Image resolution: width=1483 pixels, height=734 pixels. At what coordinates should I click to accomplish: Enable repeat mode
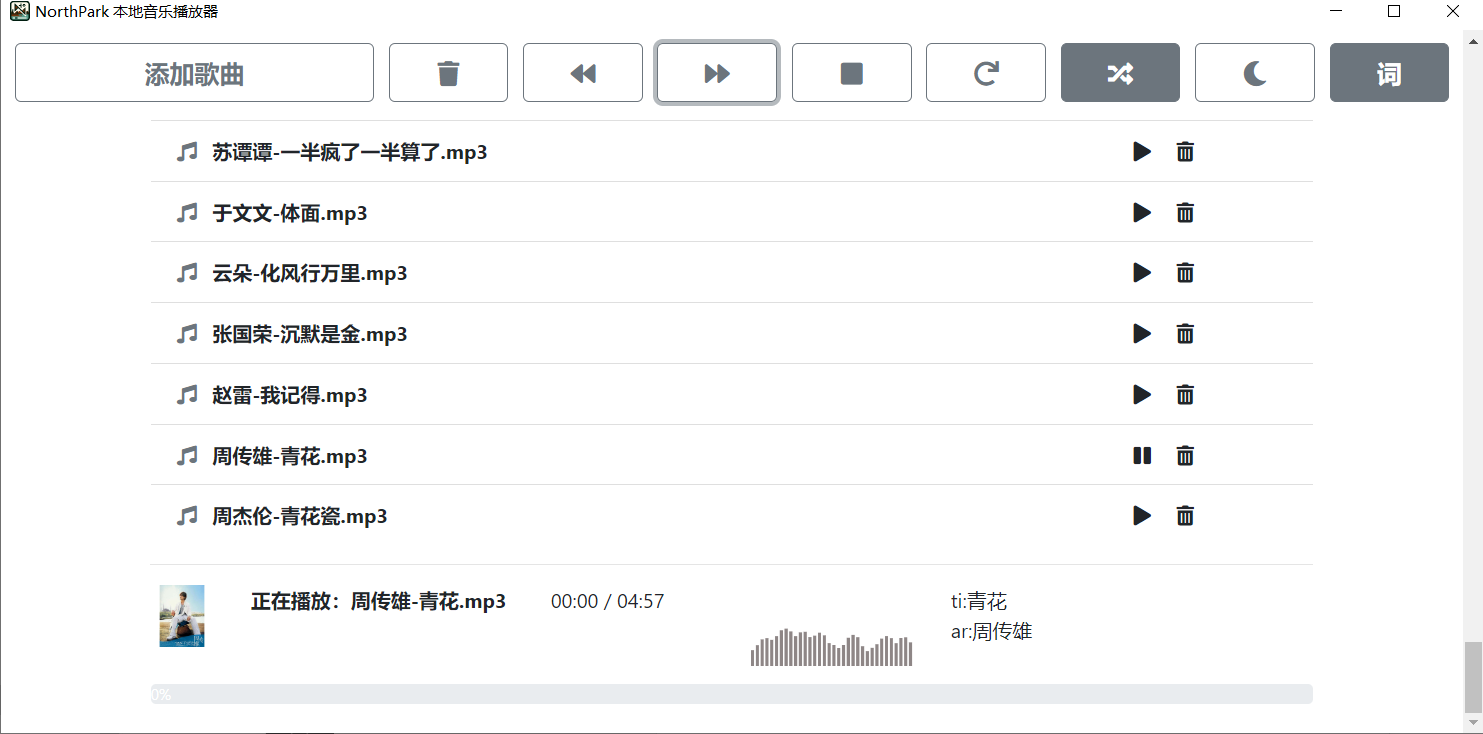click(985, 72)
